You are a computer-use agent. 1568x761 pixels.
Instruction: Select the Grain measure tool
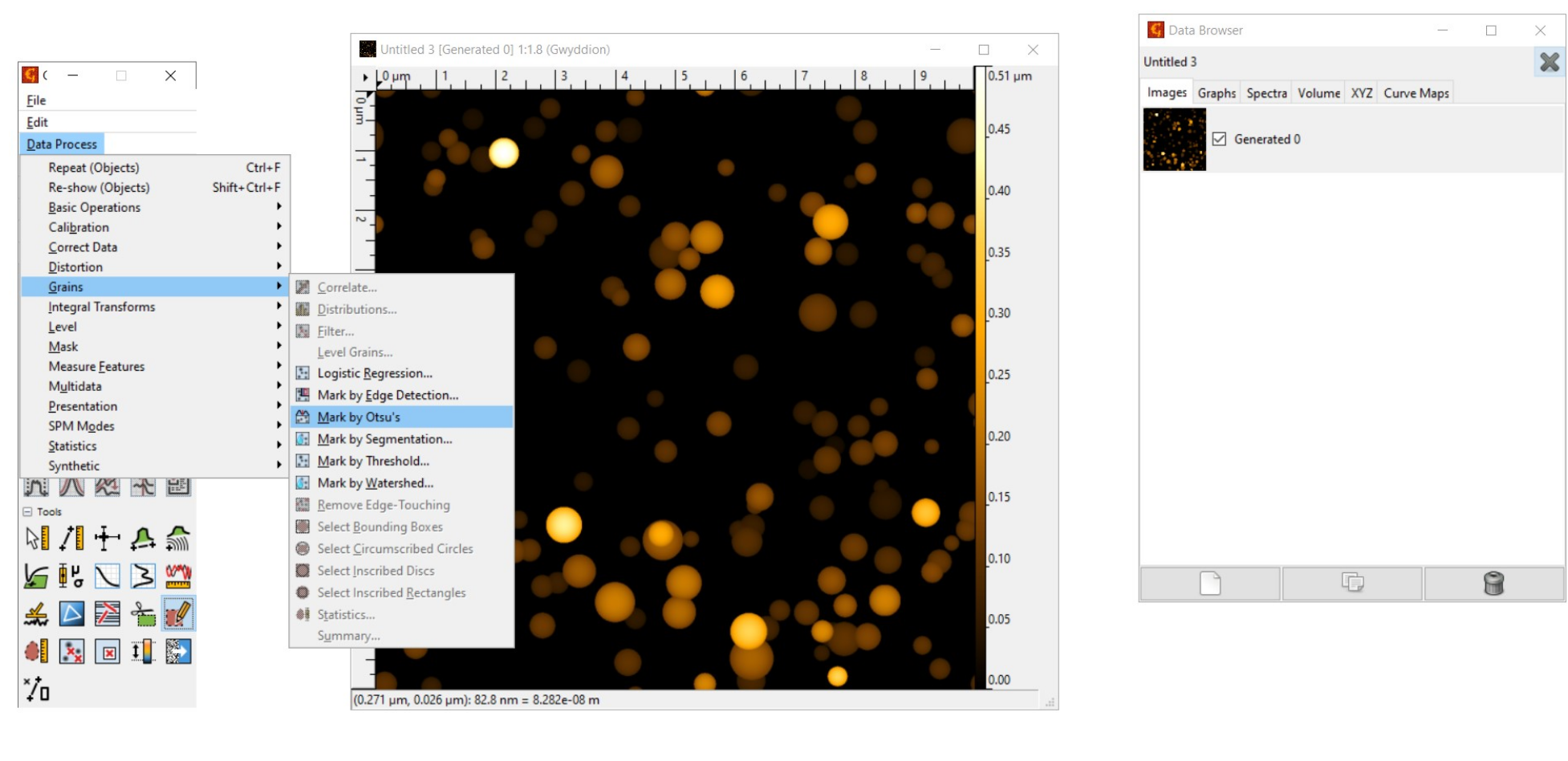[x=36, y=651]
